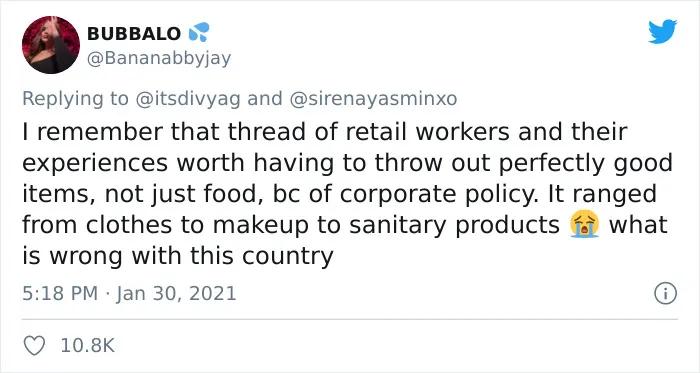Screen dimensions: 700x373
Task: Click the Jan 30, 2021 date
Action: click(176, 294)
